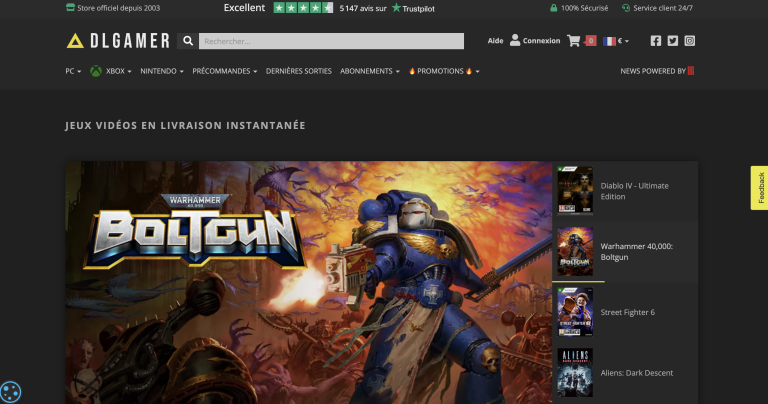This screenshot has height=404, width=768.
Task: Click the DLGamer logo
Action: click(118, 41)
